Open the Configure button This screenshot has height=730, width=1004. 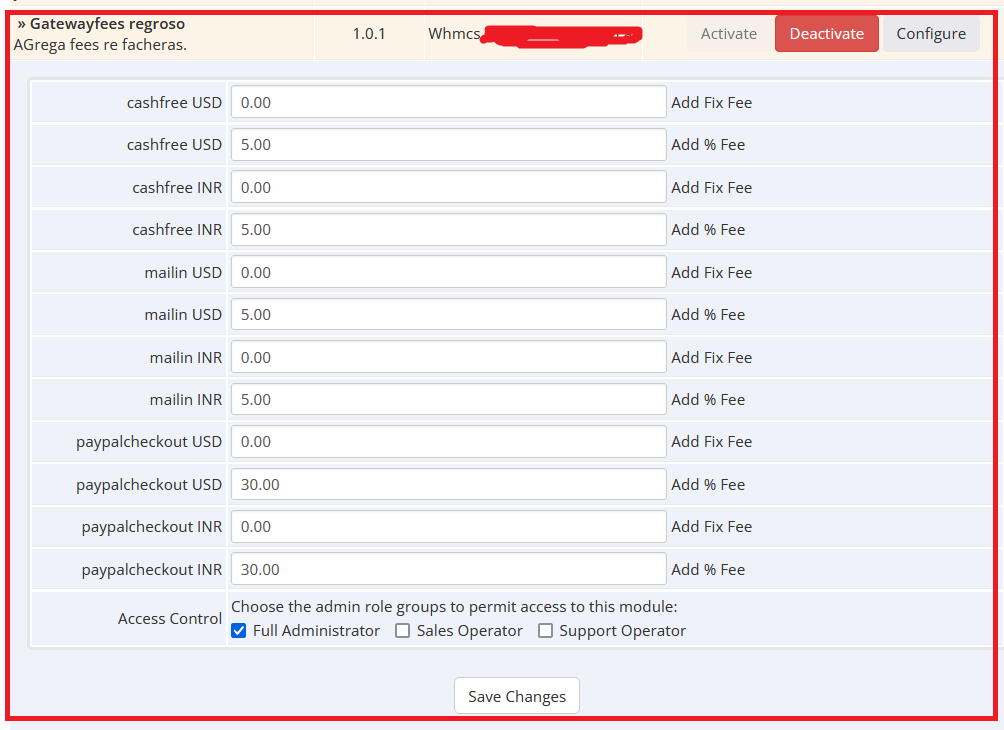point(930,34)
